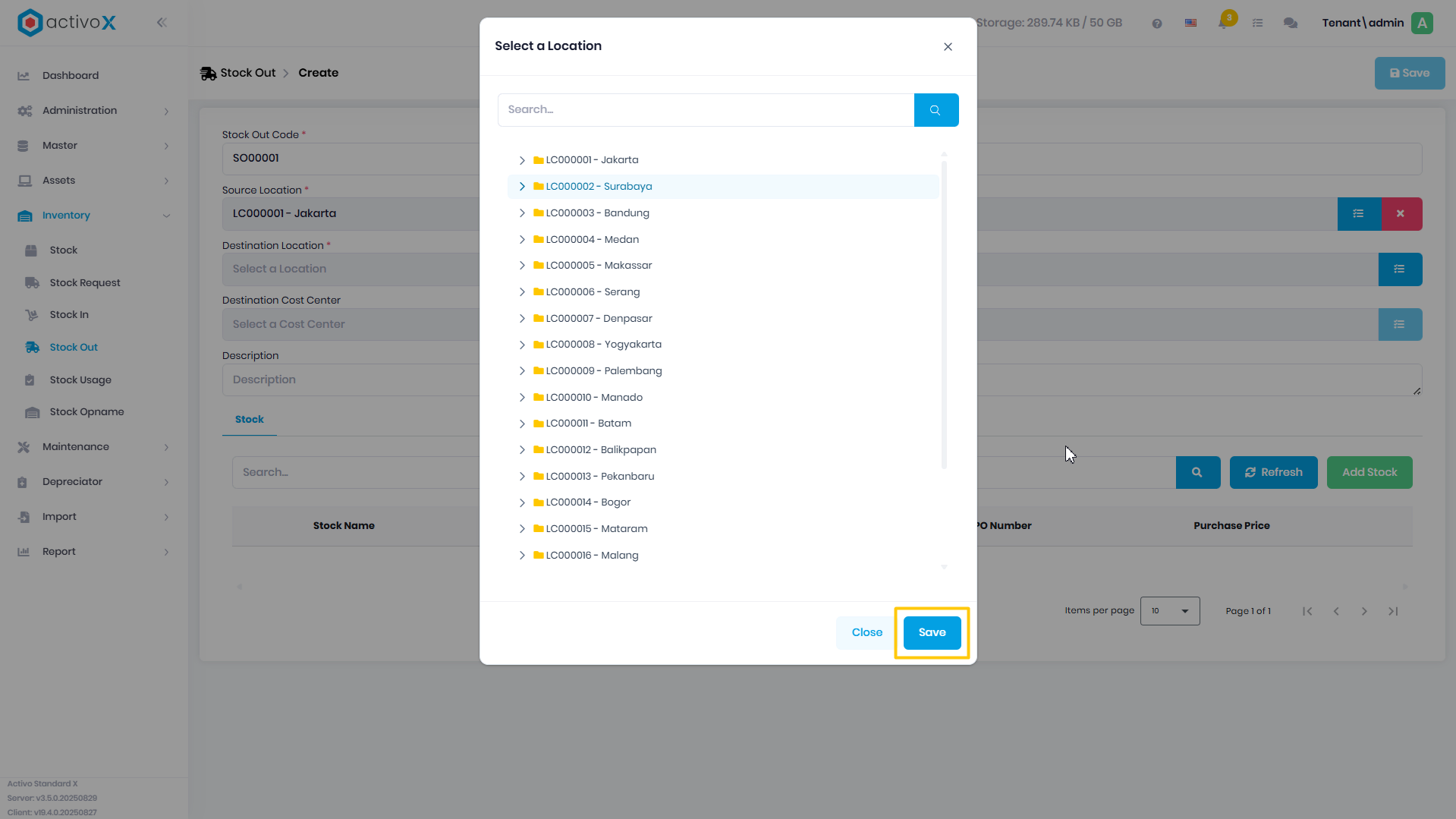The height and width of the screenshot is (819, 1456).
Task: Expand LC000002 - Surabaya node
Action: tap(522, 187)
